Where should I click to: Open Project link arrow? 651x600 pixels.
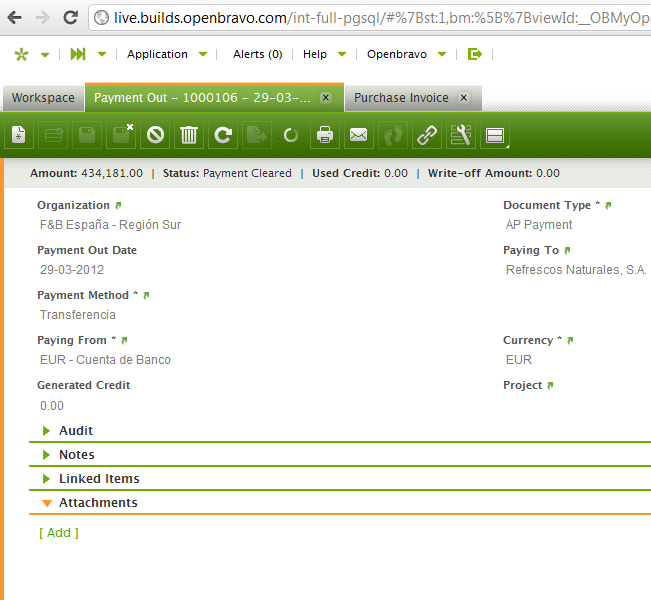click(550, 385)
